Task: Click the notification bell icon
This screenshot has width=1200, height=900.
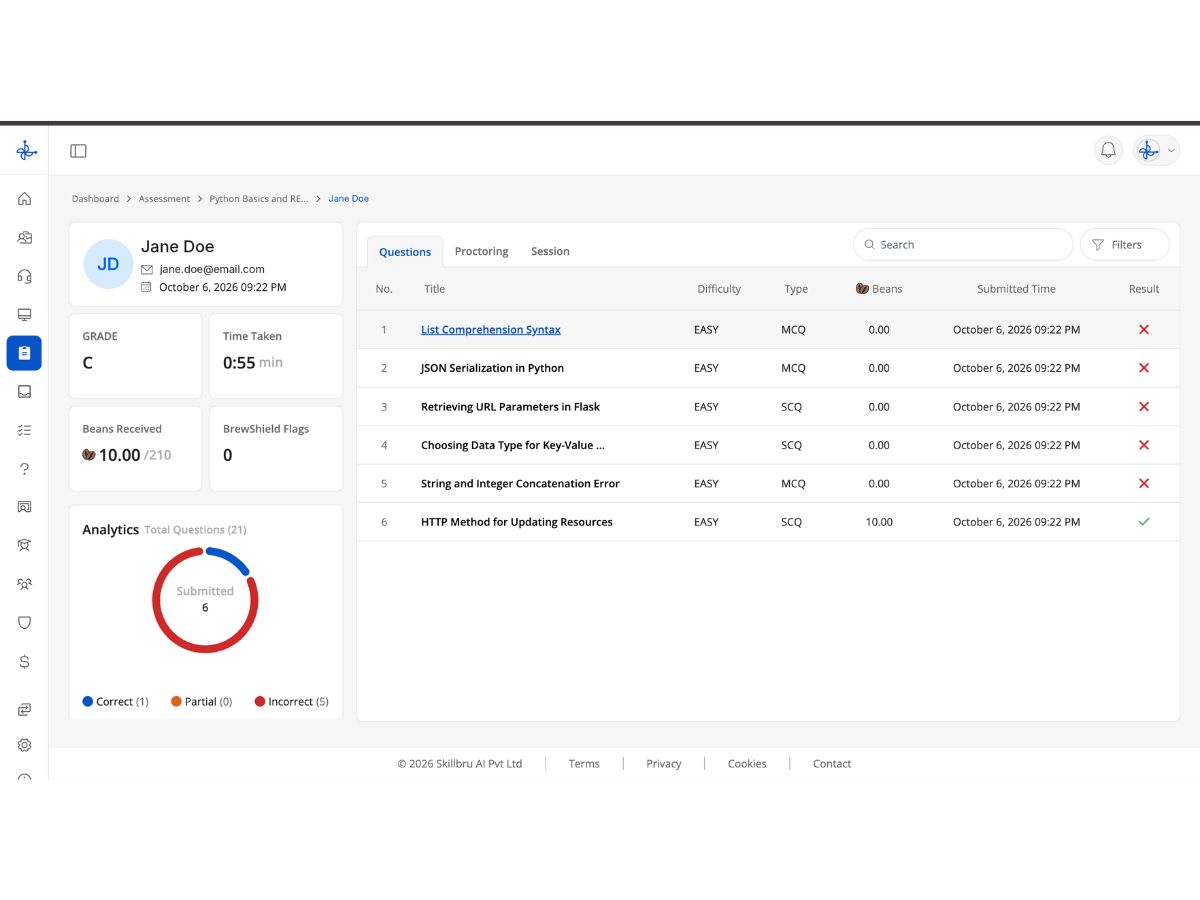Action: pos(1108,150)
